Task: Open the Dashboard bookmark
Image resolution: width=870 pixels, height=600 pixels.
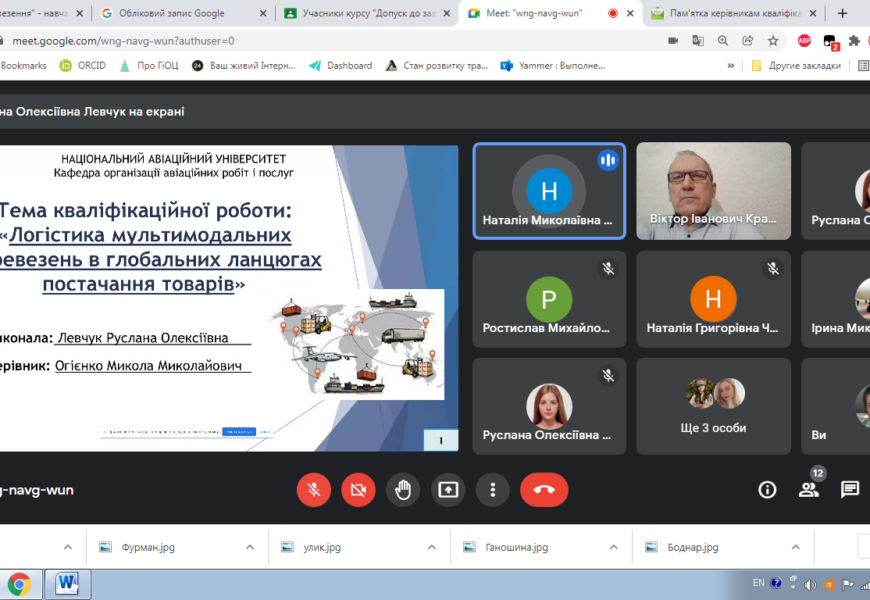Action: [x=348, y=66]
